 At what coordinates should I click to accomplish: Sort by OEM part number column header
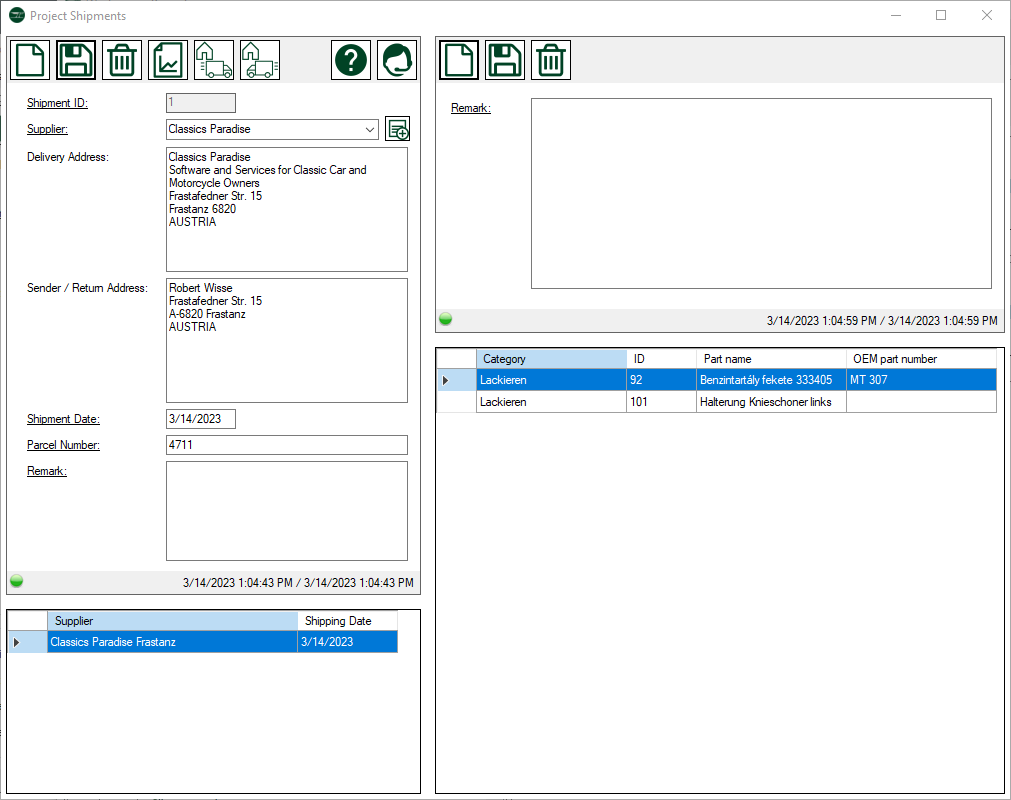(x=921, y=359)
